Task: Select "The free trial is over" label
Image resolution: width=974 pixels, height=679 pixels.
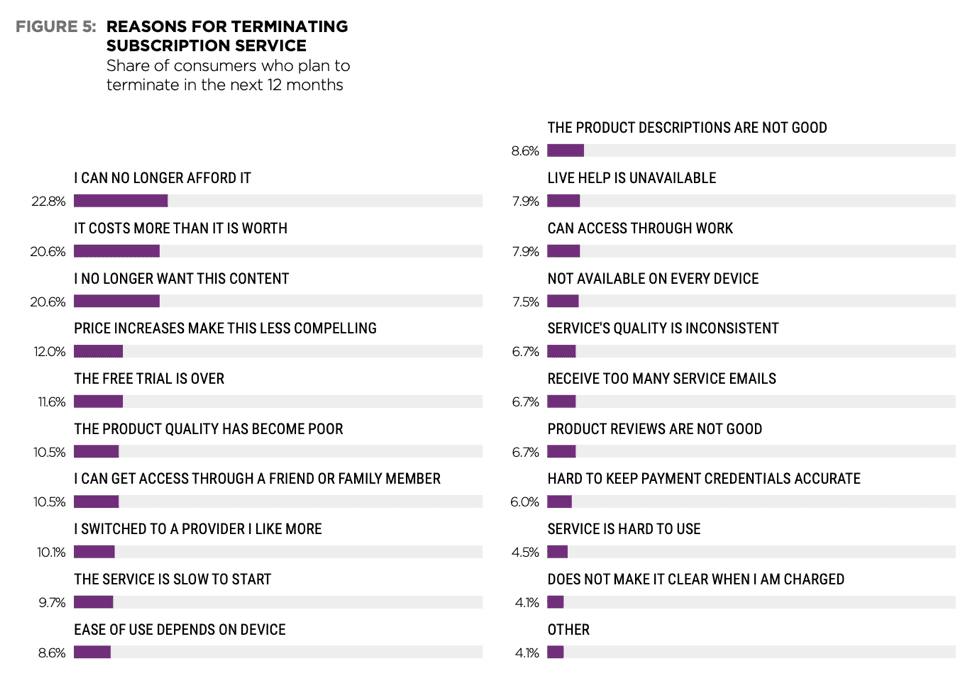Action: tap(149, 379)
